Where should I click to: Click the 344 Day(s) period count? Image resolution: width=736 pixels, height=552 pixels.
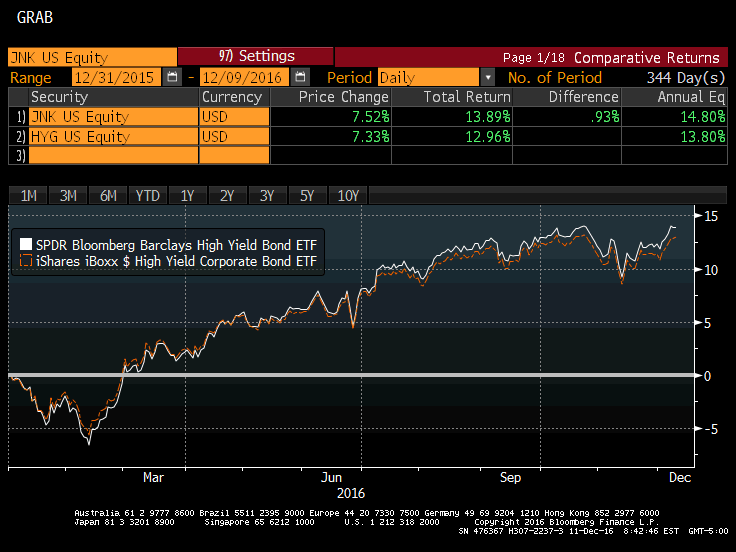[x=686, y=77]
